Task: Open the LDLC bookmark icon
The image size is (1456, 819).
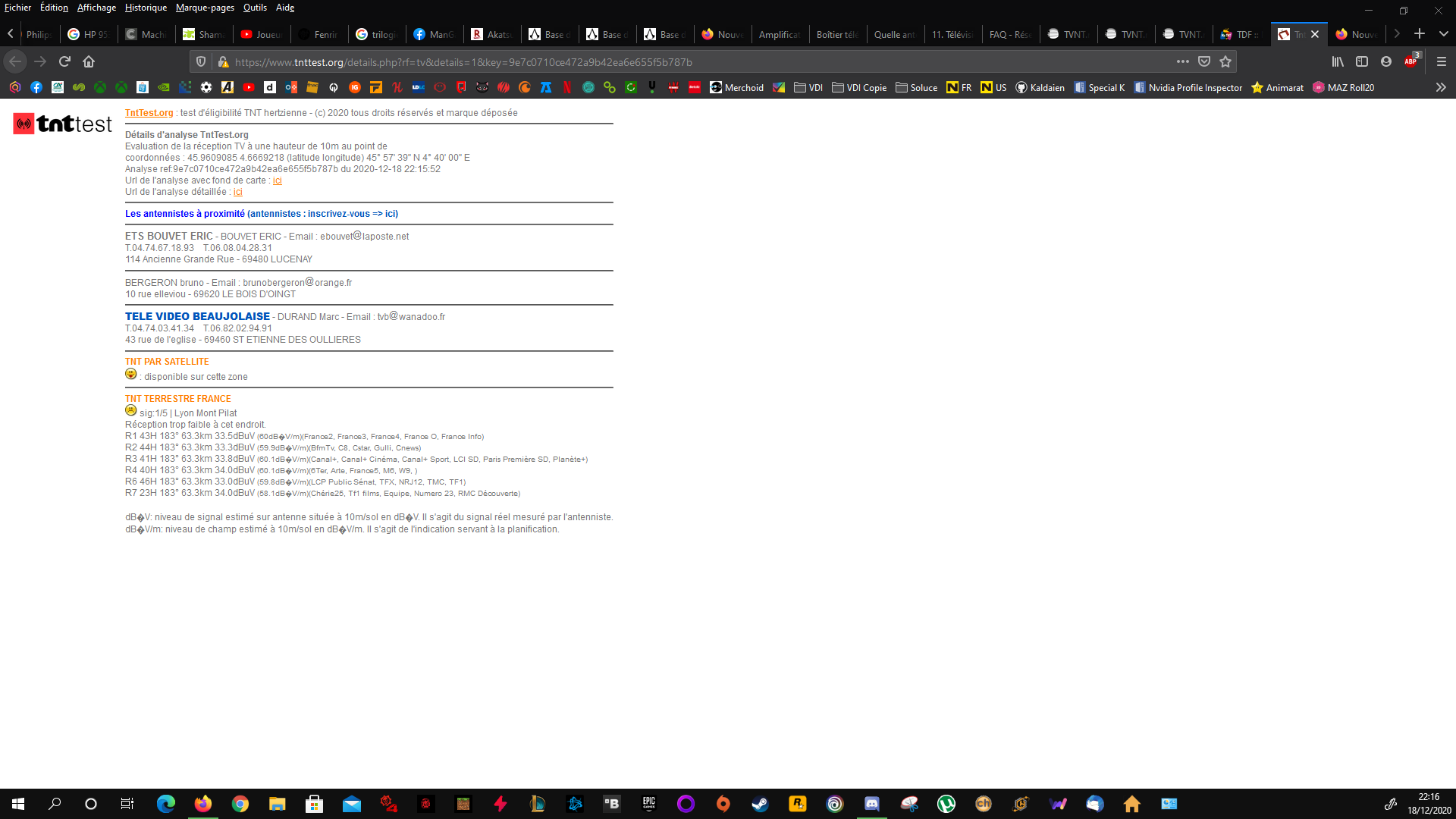Action: pos(418,87)
